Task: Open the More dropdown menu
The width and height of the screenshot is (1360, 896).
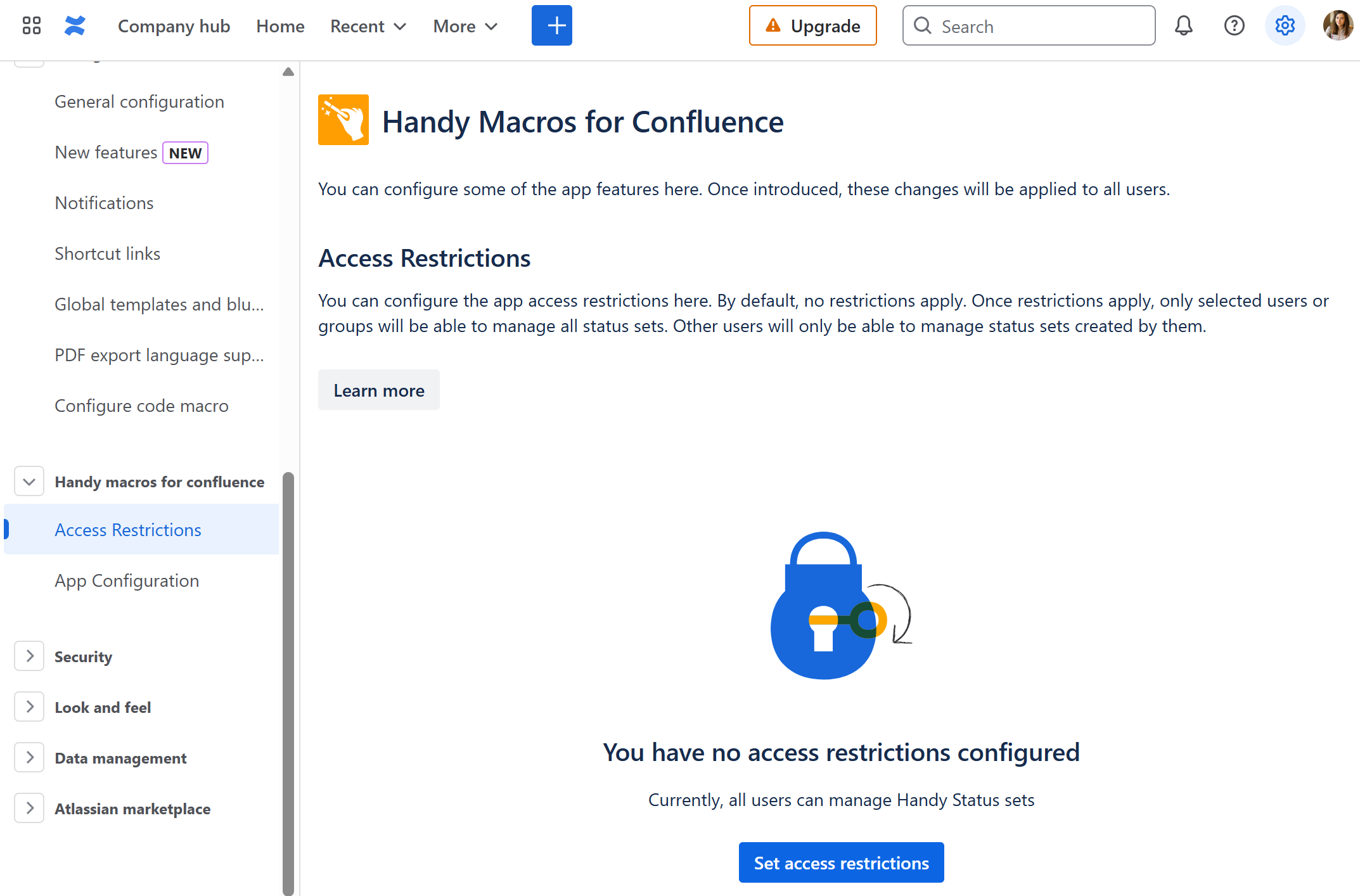Action: click(x=465, y=26)
